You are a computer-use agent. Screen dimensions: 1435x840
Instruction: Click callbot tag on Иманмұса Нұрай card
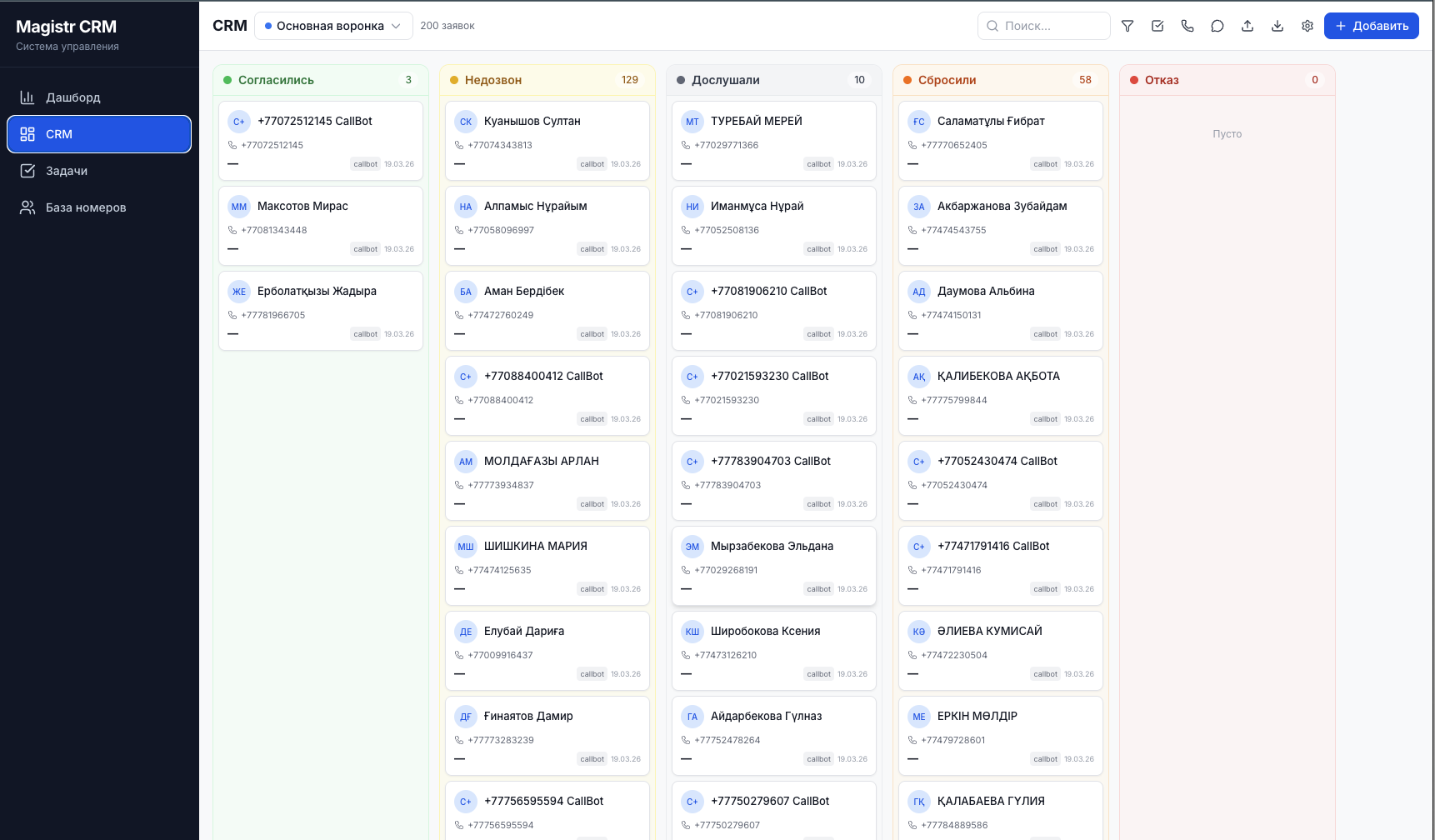click(x=818, y=249)
